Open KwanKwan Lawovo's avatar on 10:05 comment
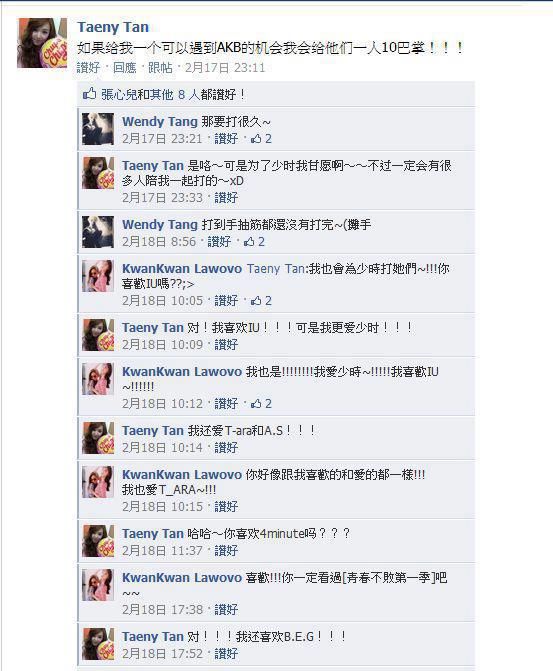The height and width of the screenshot is (671, 553). point(98,276)
